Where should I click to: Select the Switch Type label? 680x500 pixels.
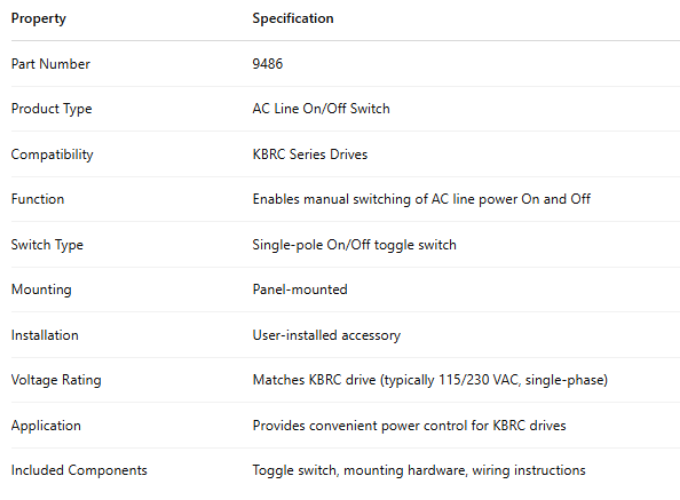click(x=47, y=245)
